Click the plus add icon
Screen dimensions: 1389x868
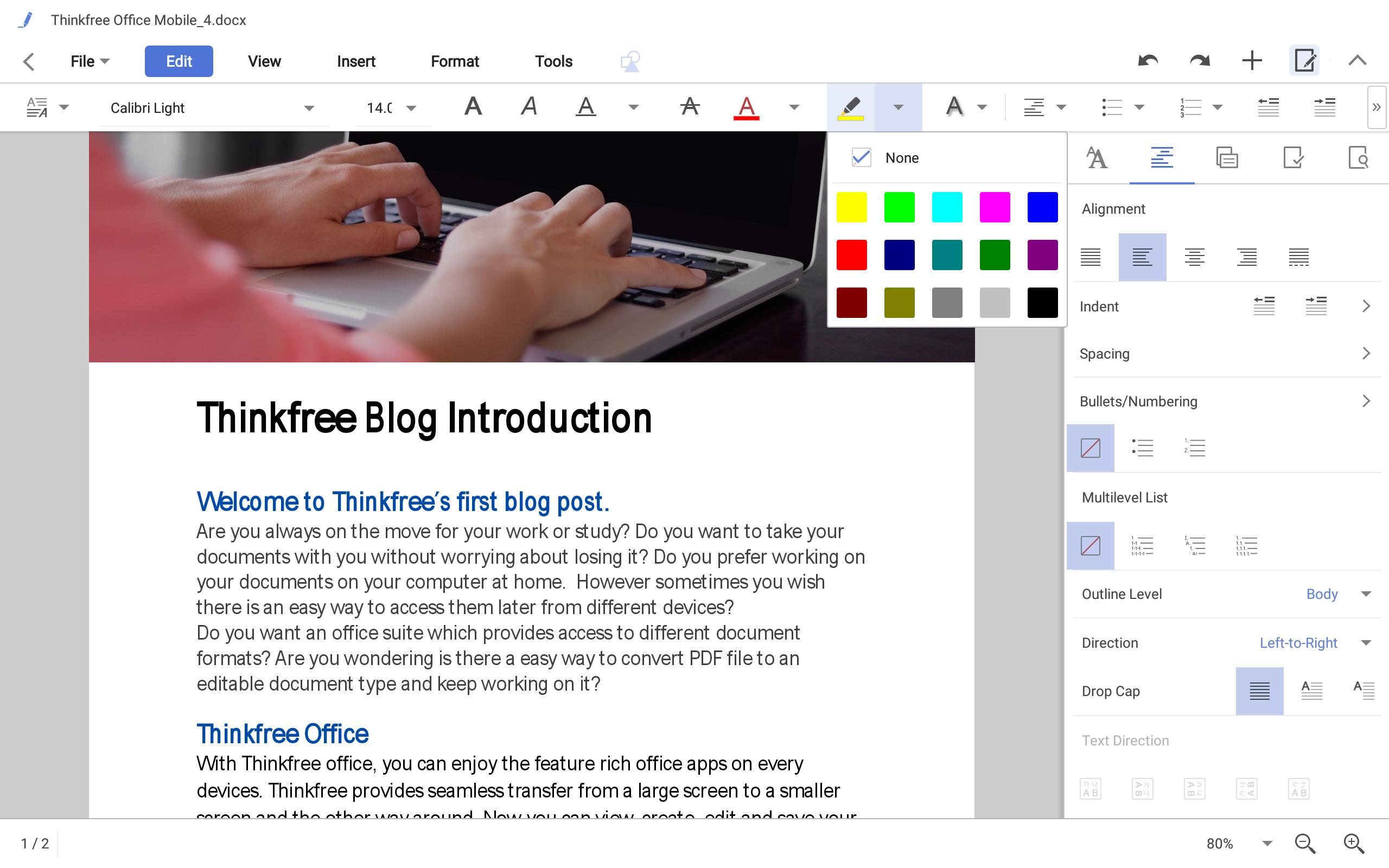pyautogui.click(x=1252, y=61)
